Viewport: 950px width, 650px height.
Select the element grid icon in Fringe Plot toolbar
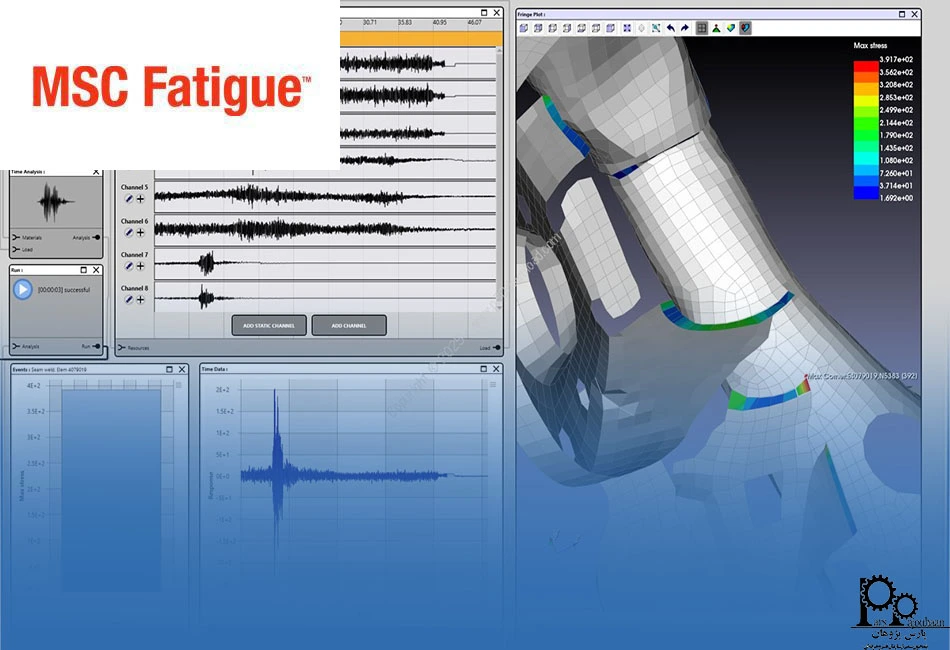[x=701, y=27]
